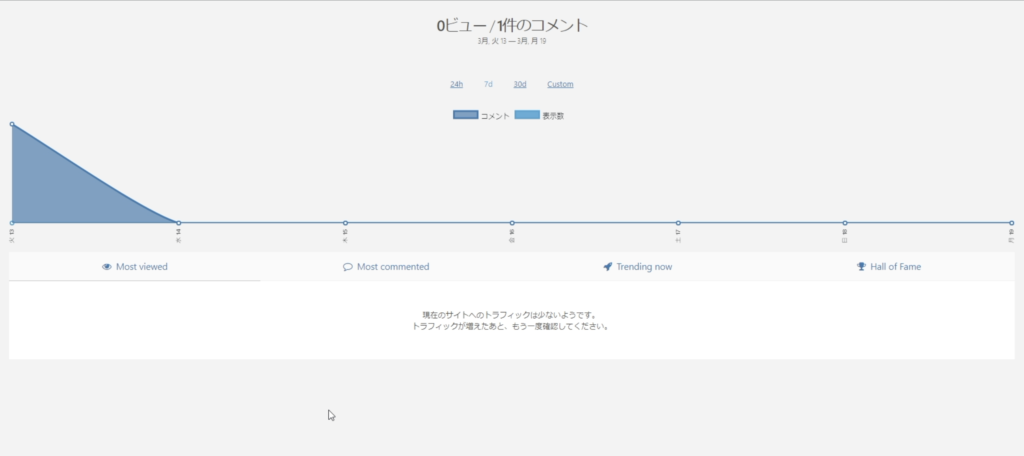Toggle the コメント legend color swatch
The image size is (1024, 456).
tap(466, 115)
